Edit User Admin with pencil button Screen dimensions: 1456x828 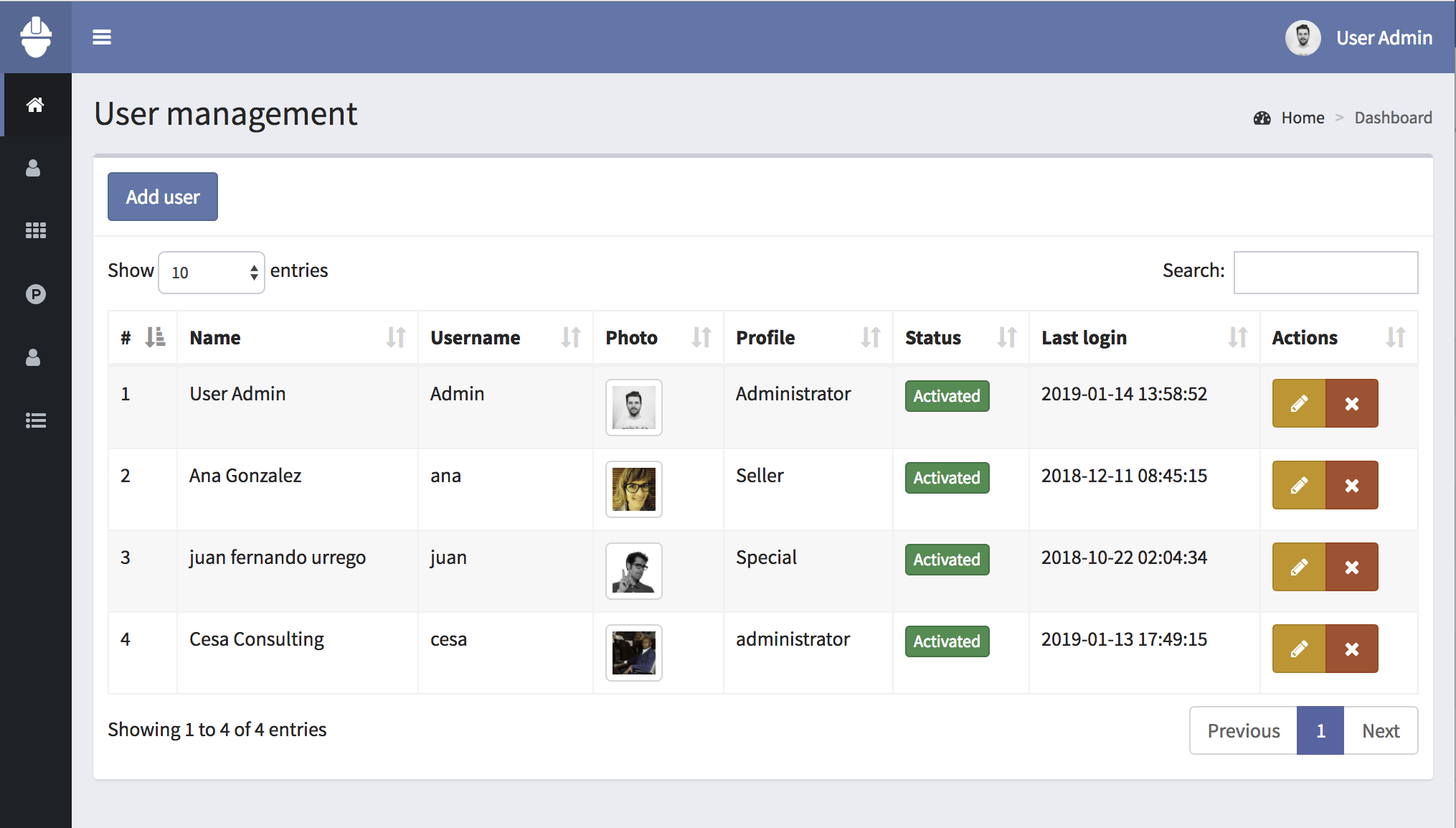point(1298,403)
